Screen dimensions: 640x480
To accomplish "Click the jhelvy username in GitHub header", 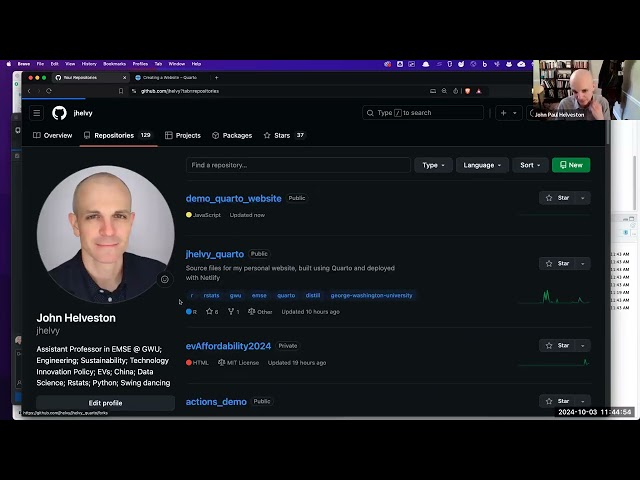I will pos(83,113).
